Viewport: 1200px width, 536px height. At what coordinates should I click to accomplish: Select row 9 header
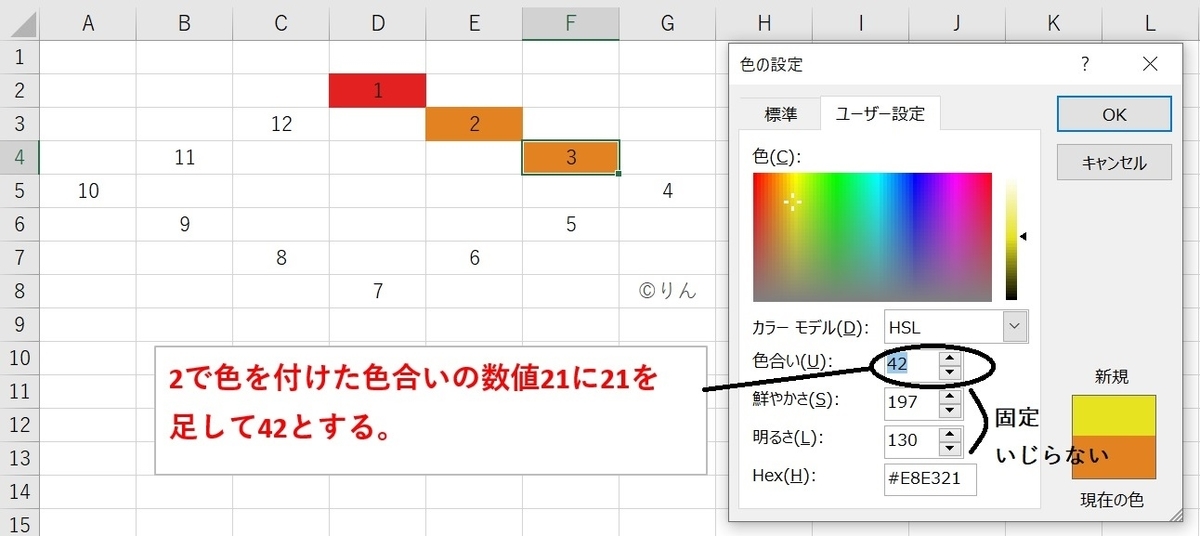pyautogui.click(x=20, y=325)
